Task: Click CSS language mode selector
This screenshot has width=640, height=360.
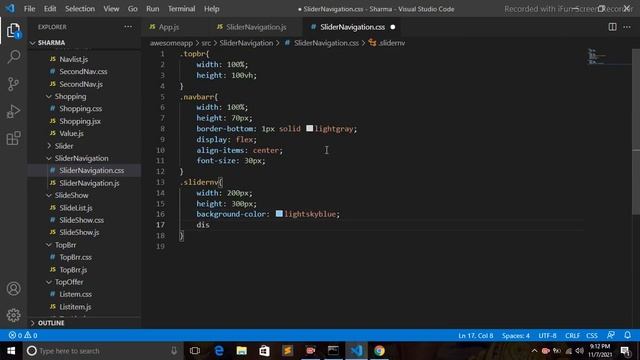Action: pyautogui.click(x=592, y=336)
